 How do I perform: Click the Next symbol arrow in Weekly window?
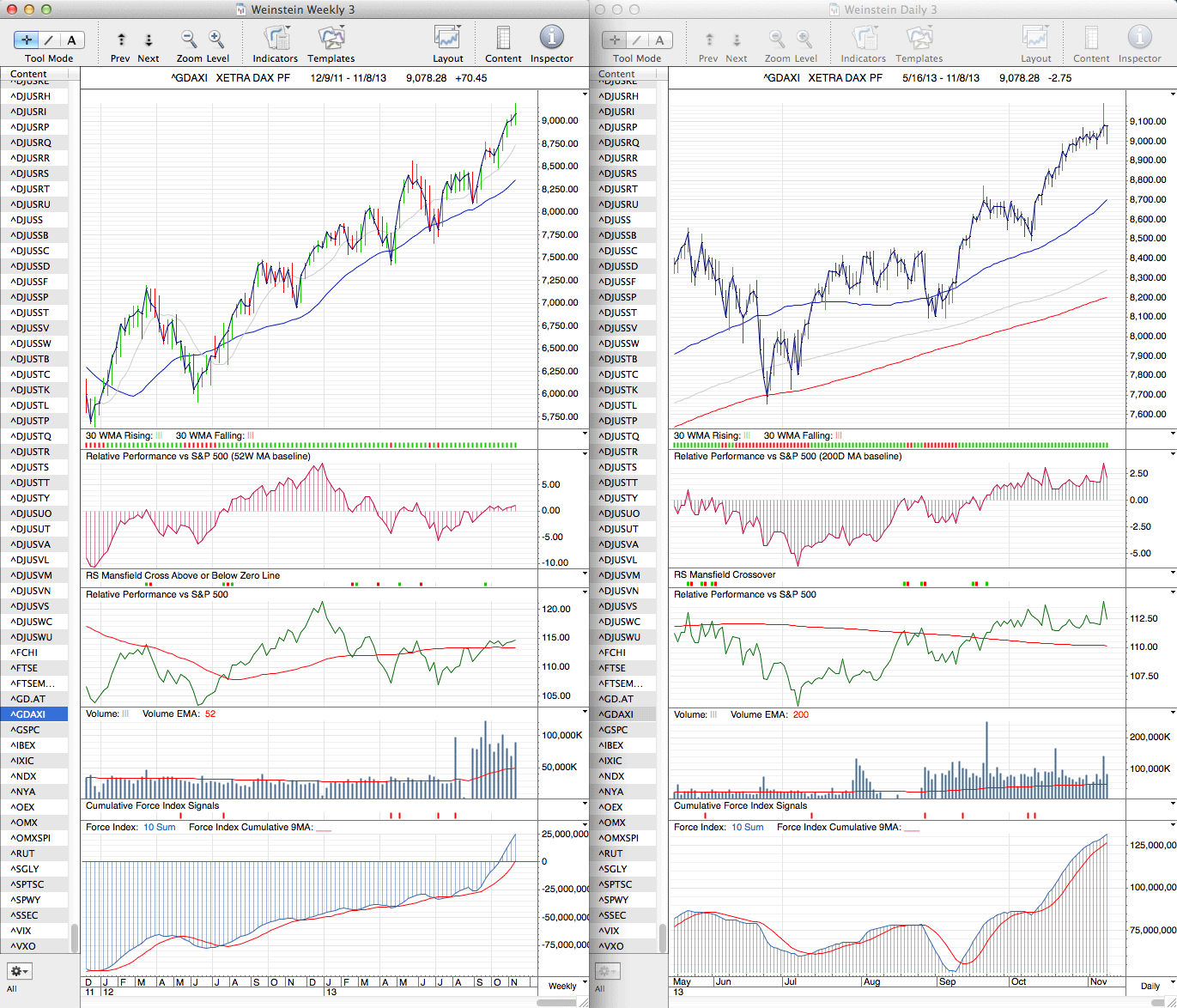click(149, 39)
